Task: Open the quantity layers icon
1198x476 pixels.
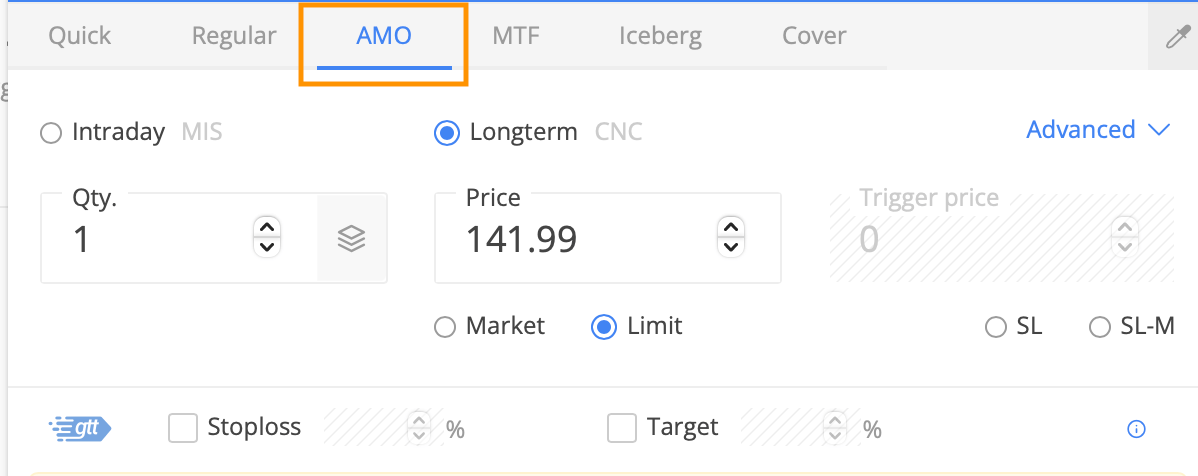Action: 351,239
